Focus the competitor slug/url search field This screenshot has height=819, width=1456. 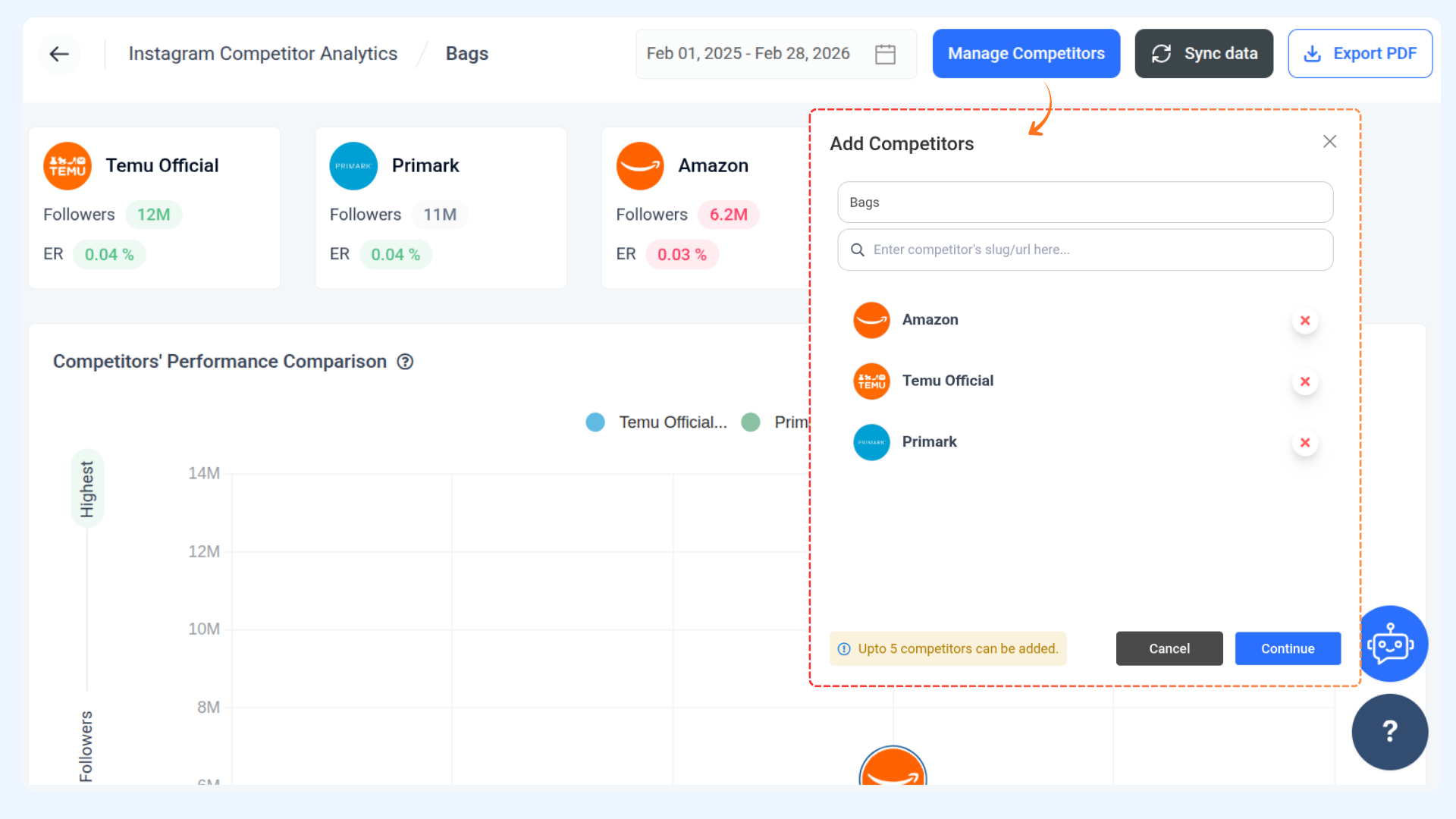tap(1085, 249)
